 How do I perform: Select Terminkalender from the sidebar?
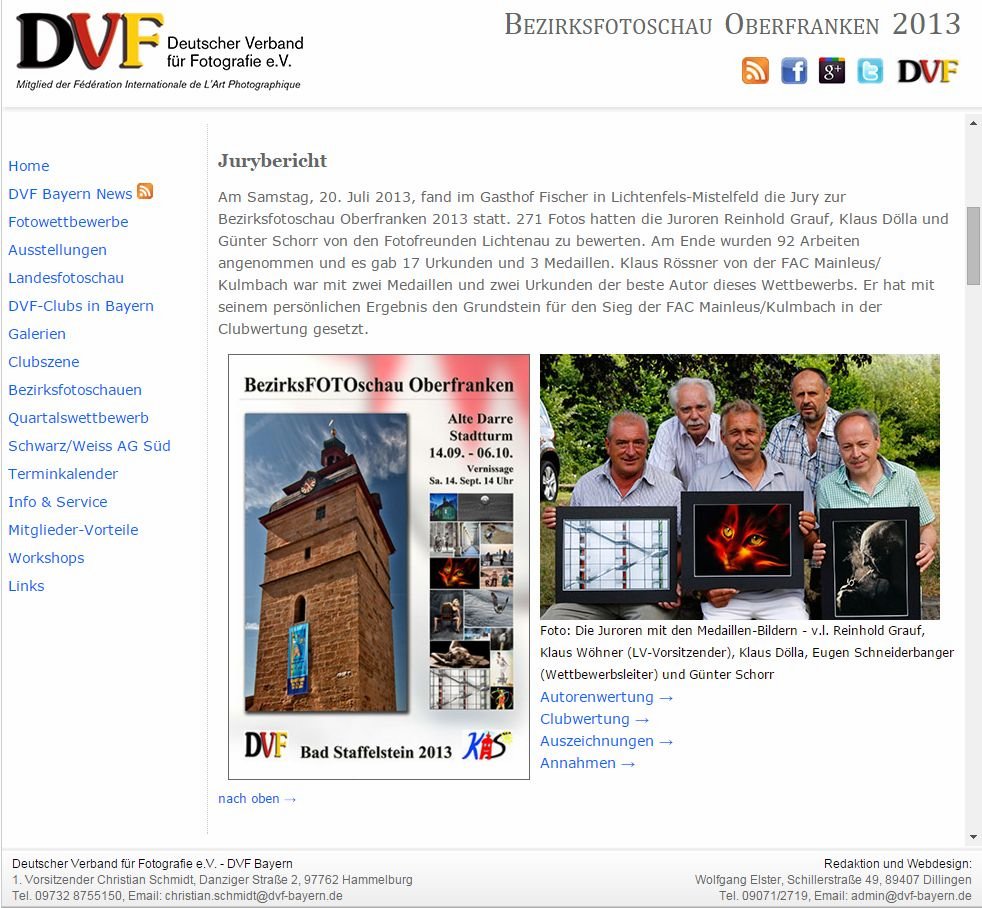click(x=63, y=474)
